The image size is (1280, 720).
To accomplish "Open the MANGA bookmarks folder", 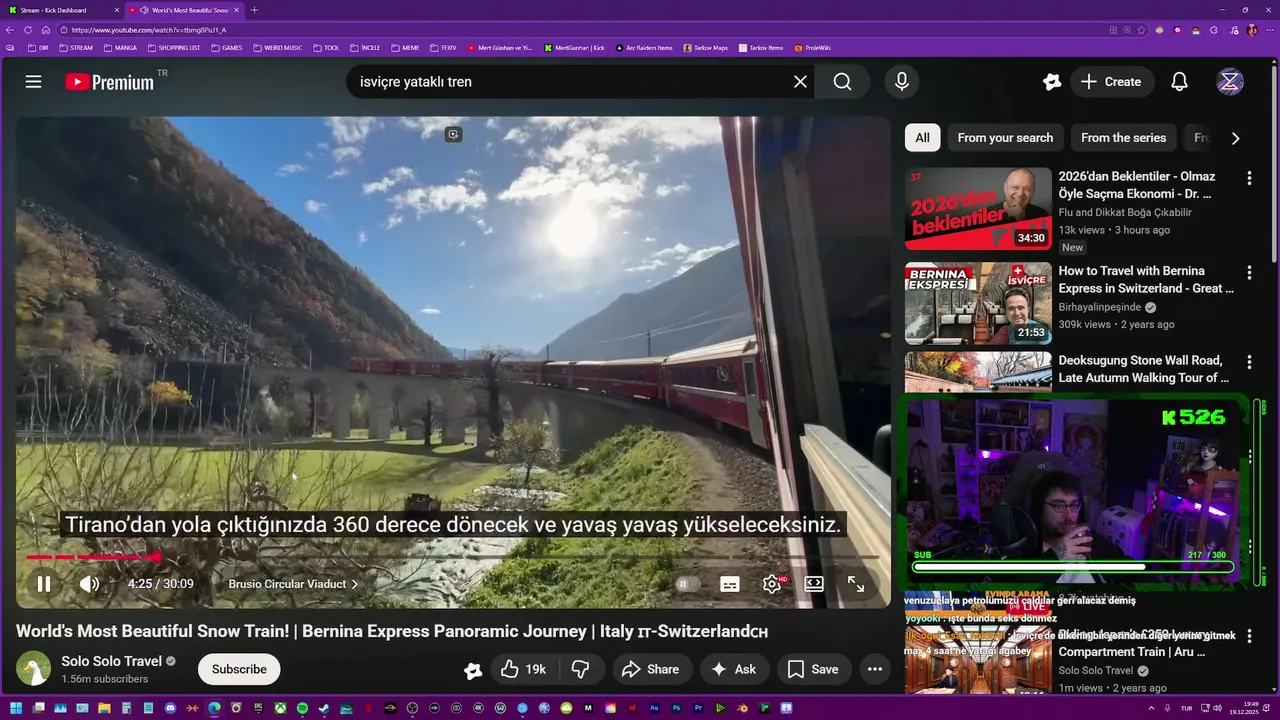I will [x=120, y=47].
